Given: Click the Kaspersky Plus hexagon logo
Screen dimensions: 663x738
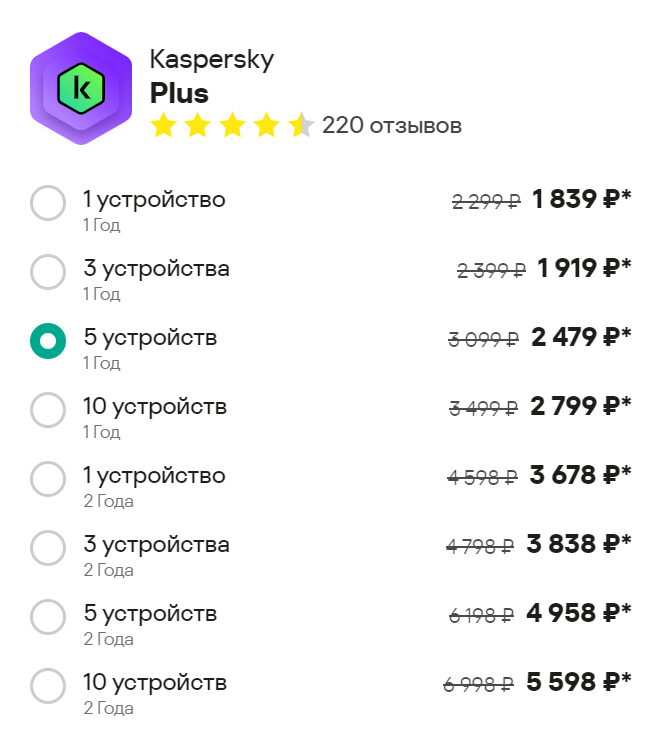Looking at the screenshot, I should [x=81, y=88].
